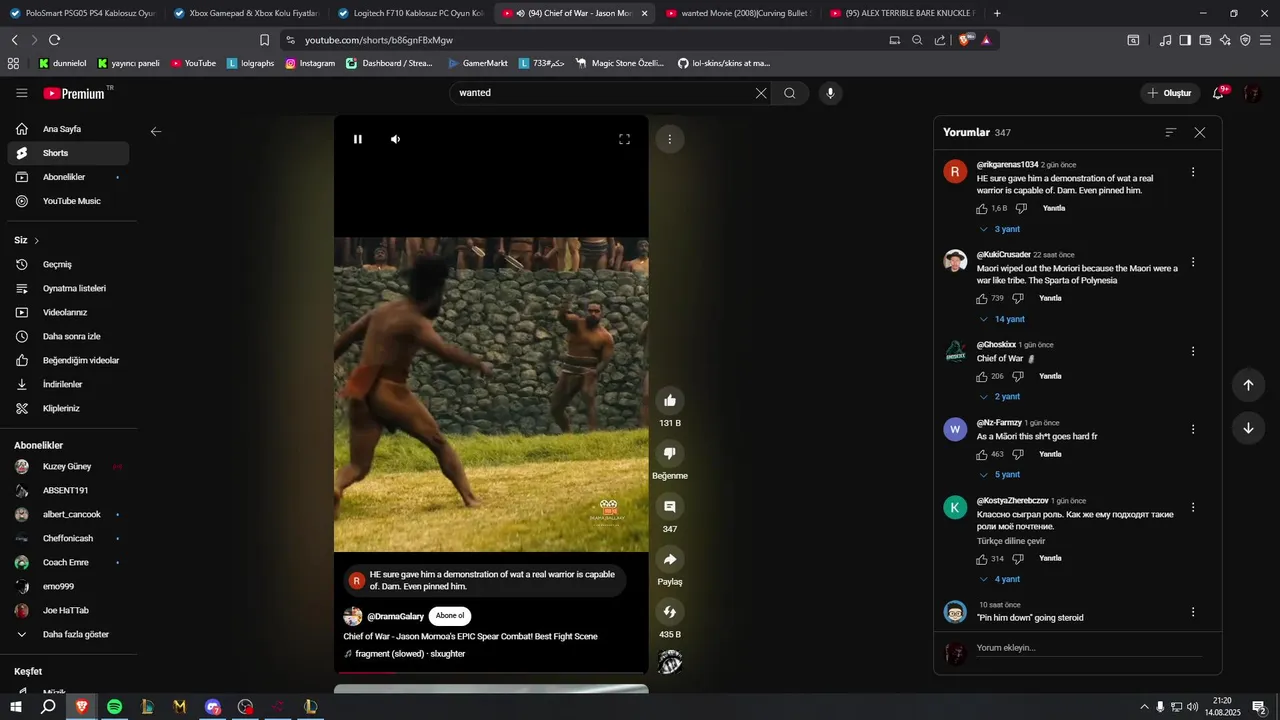
Task: Toggle the comments button showing 347
Action: point(670,506)
